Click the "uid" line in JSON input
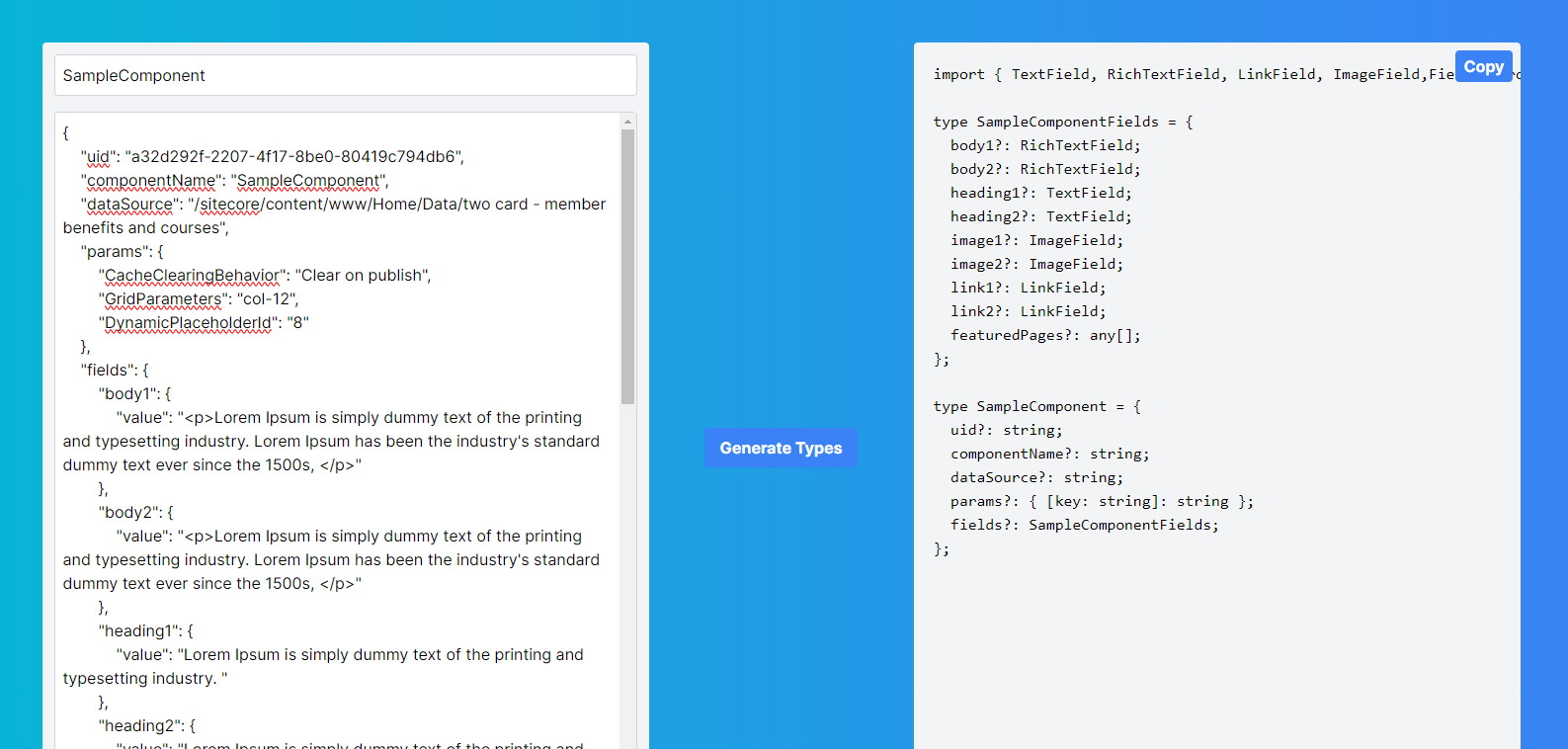The width and height of the screenshot is (1568, 749). click(x=273, y=156)
